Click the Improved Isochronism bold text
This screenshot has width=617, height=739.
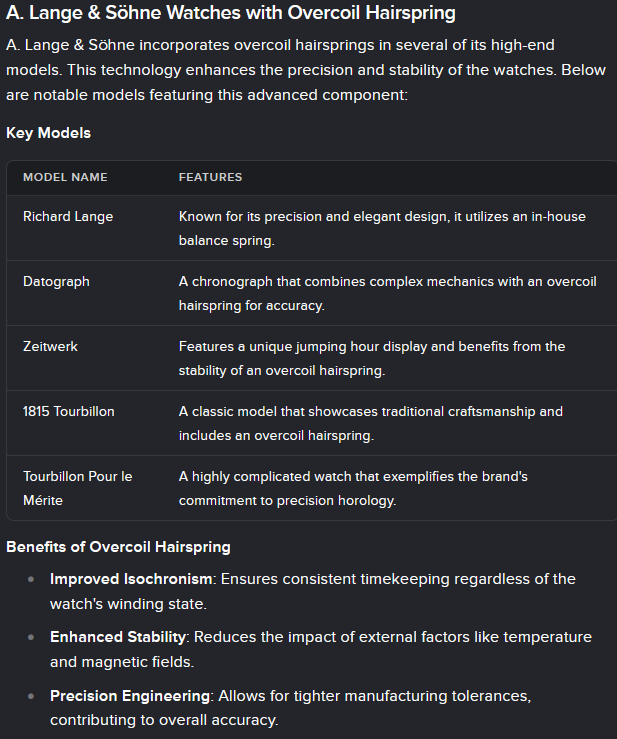tap(131, 579)
